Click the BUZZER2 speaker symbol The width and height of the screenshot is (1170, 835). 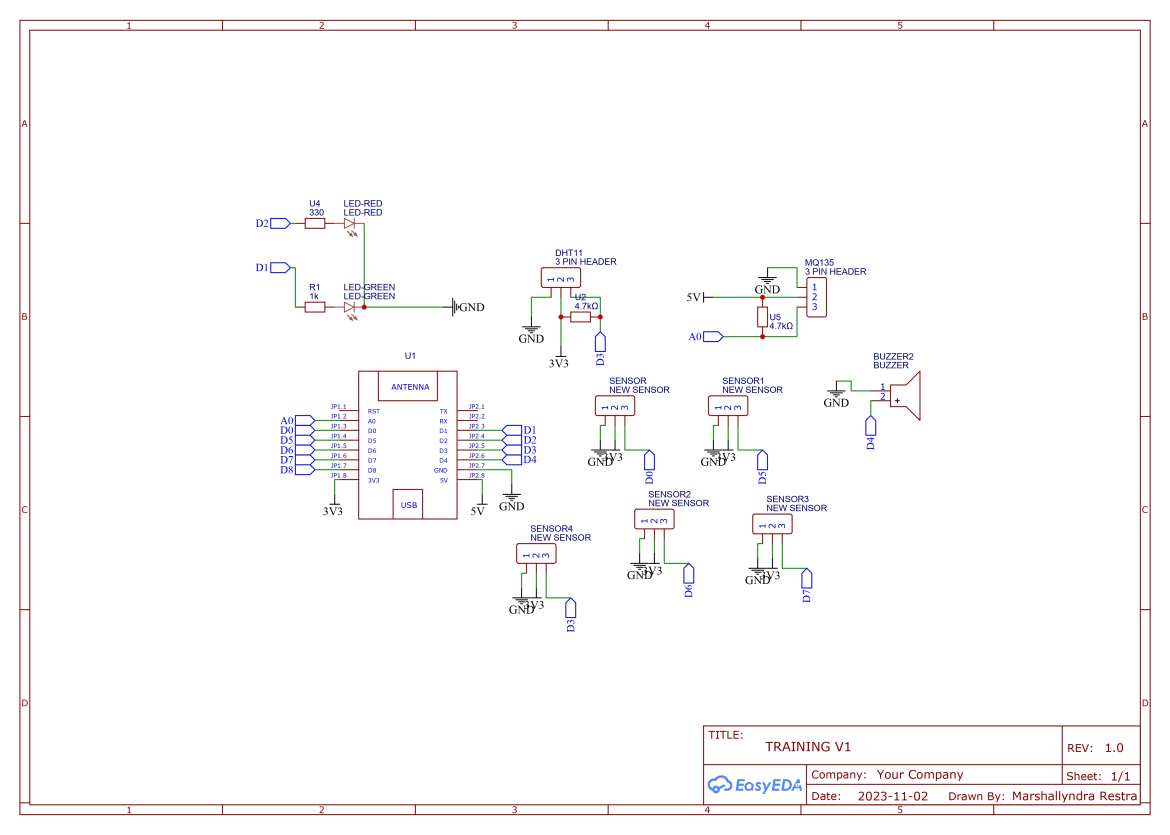pos(905,395)
